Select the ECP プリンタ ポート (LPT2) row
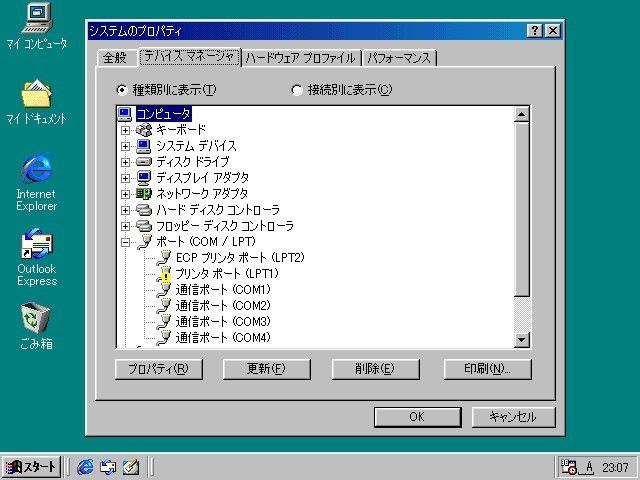 click(x=240, y=258)
